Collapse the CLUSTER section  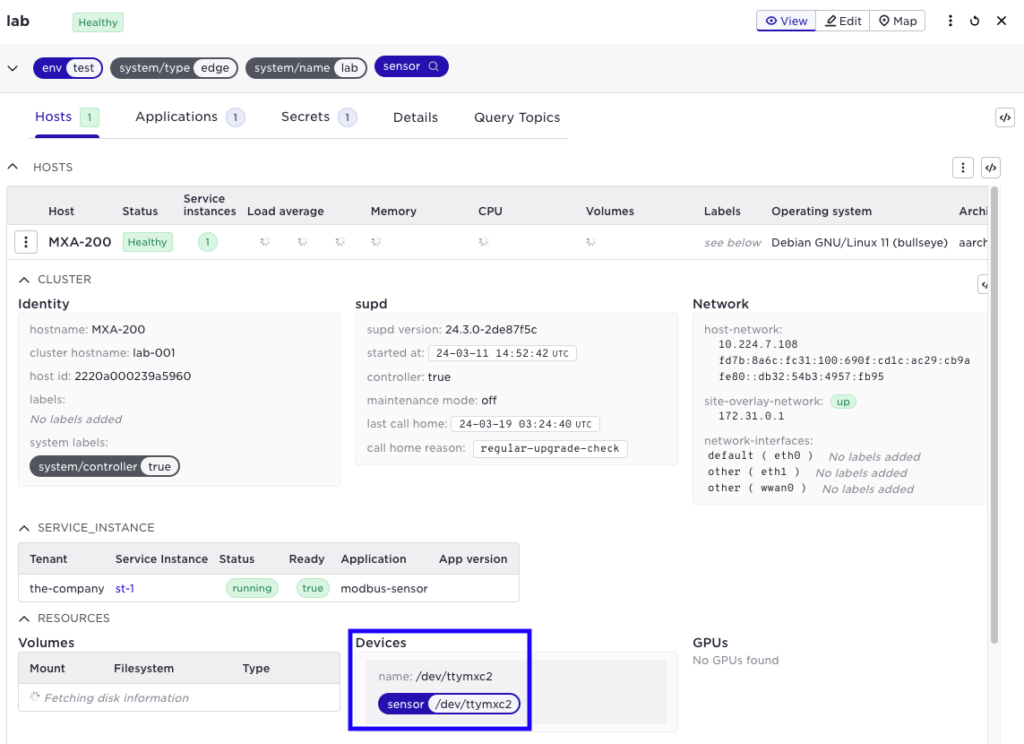(x=24, y=280)
